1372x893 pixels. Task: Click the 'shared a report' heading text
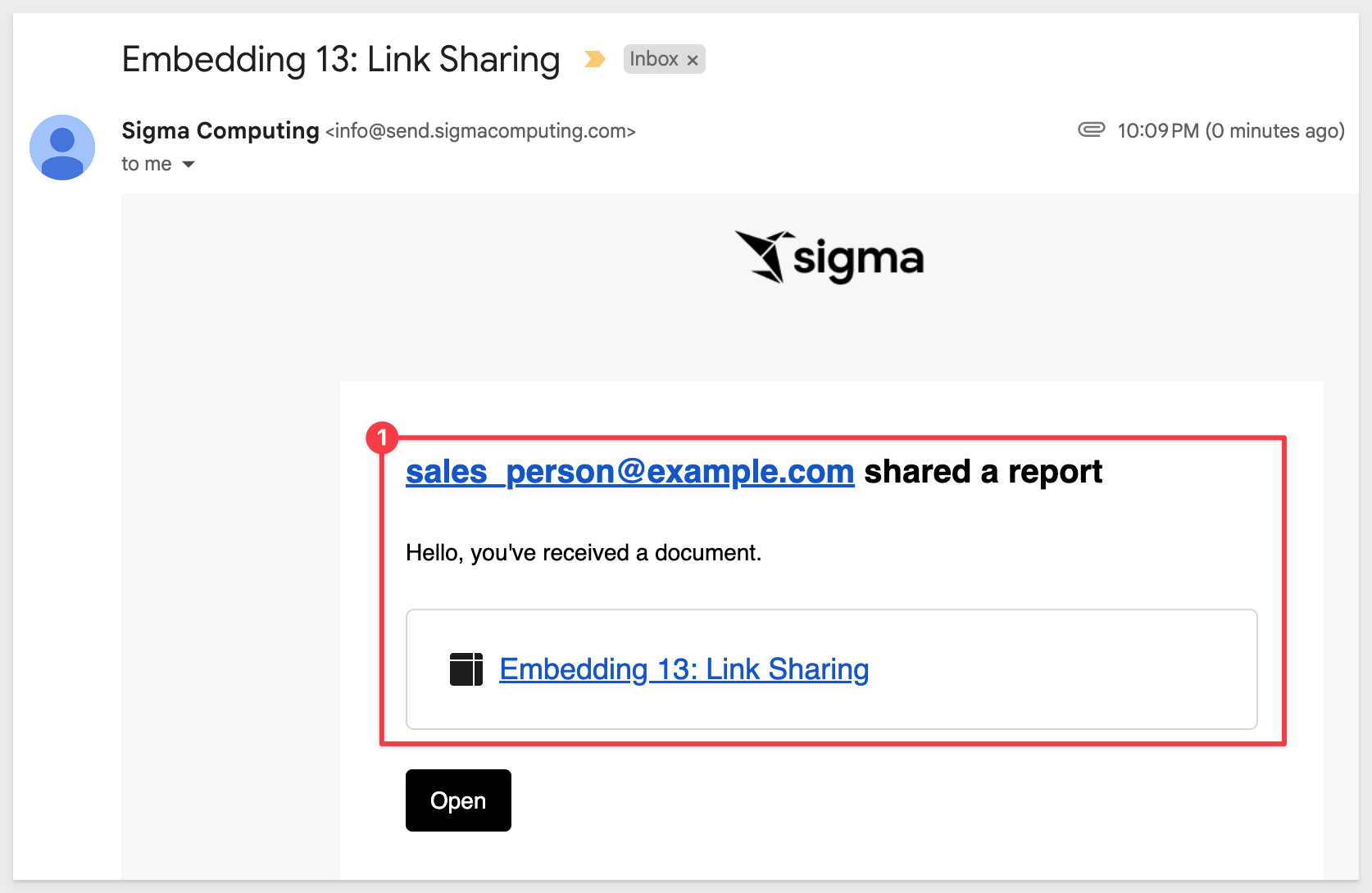[x=983, y=472]
